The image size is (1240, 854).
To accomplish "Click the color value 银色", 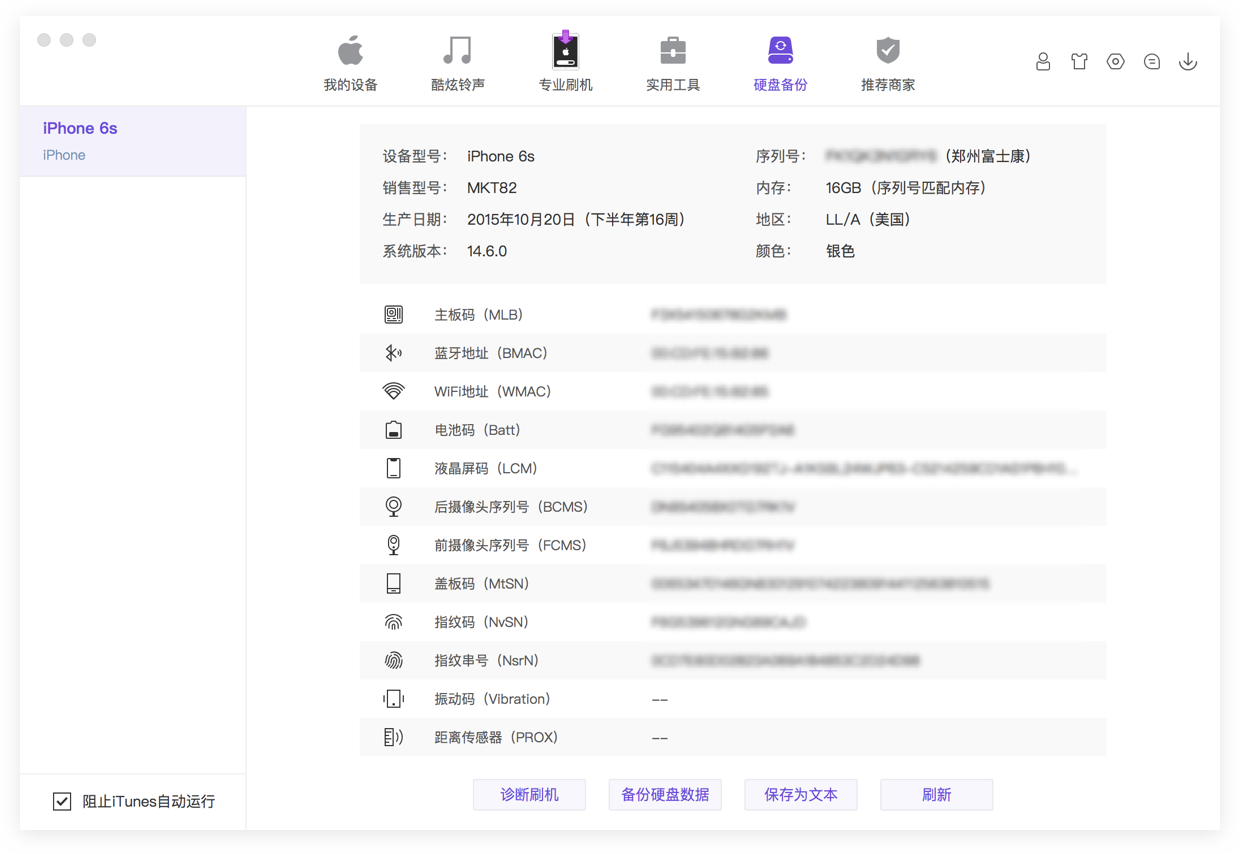I will (x=841, y=252).
